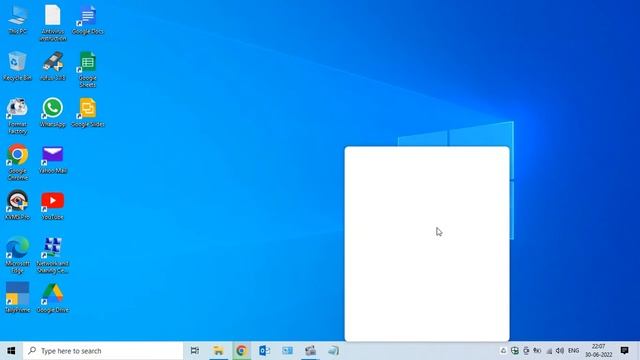Click the 'Type here to search' box
This screenshot has width=640, height=360.
coord(103,351)
